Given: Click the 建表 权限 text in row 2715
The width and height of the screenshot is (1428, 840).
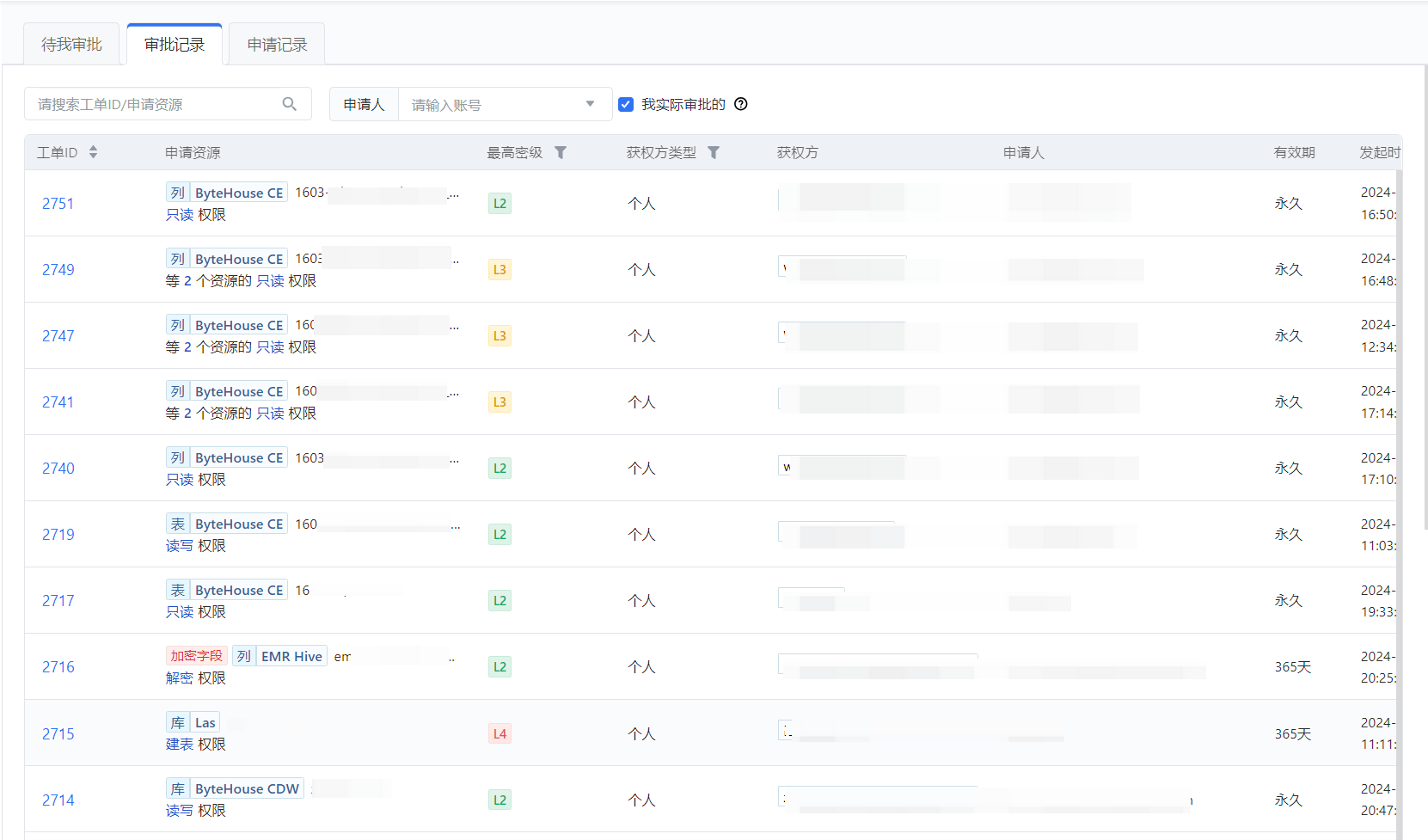Looking at the screenshot, I should click(196, 745).
